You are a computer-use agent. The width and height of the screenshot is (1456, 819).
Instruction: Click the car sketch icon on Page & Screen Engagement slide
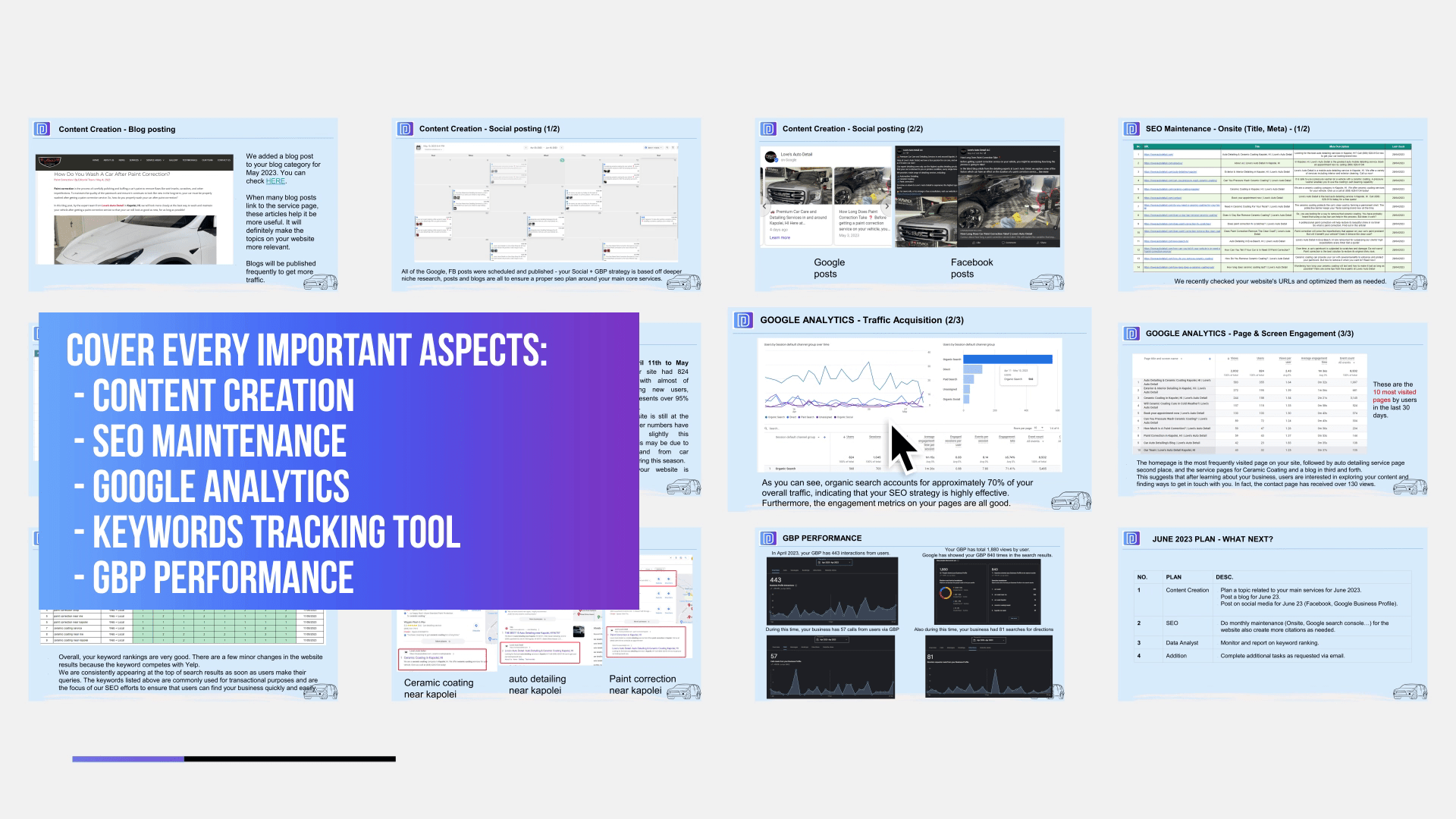coord(1410,488)
